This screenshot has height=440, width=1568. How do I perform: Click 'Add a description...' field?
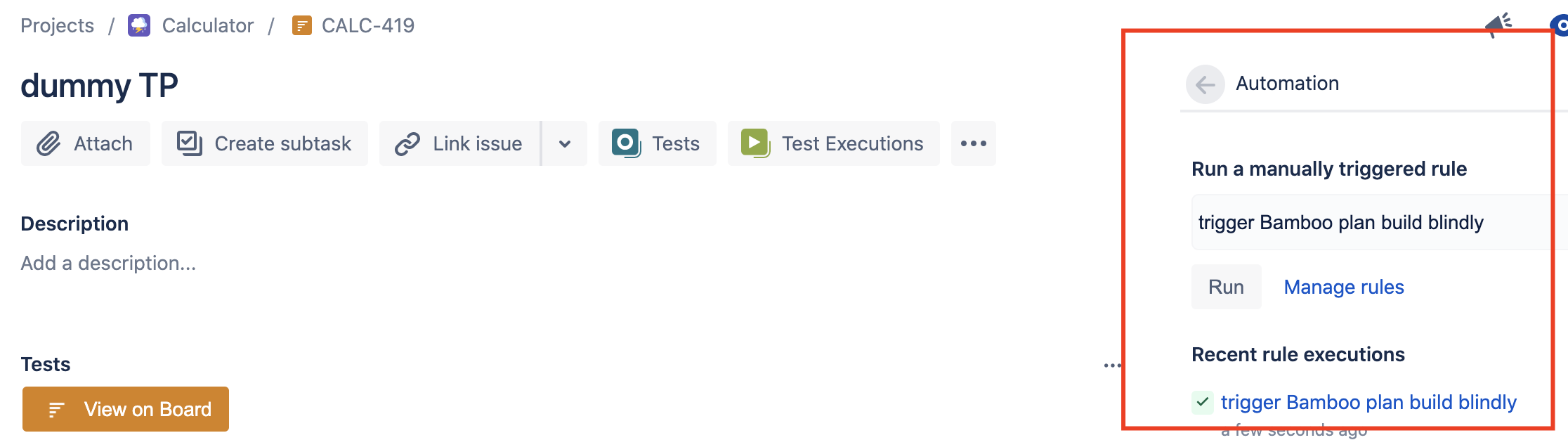(x=109, y=263)
